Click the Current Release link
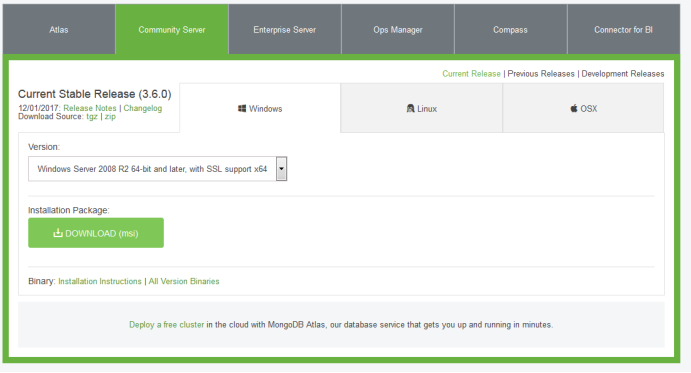Image resolution: width=691 pixels, height=373 pixels. (x=471, y=74)
